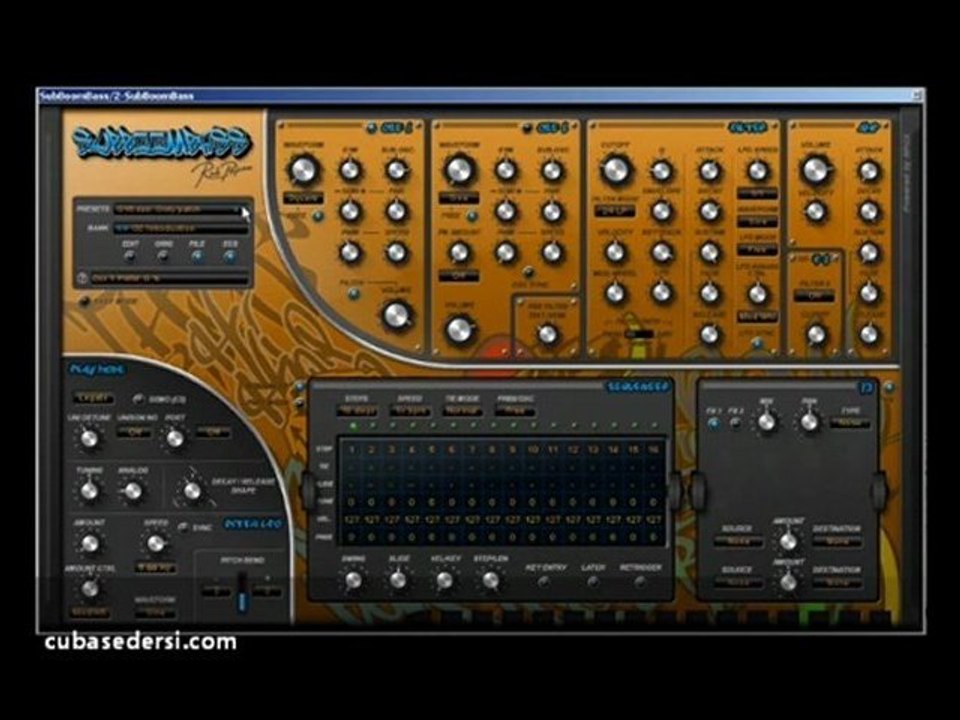
Task: Toggle the filter LFO Sync LED
Action: (757, 343)
